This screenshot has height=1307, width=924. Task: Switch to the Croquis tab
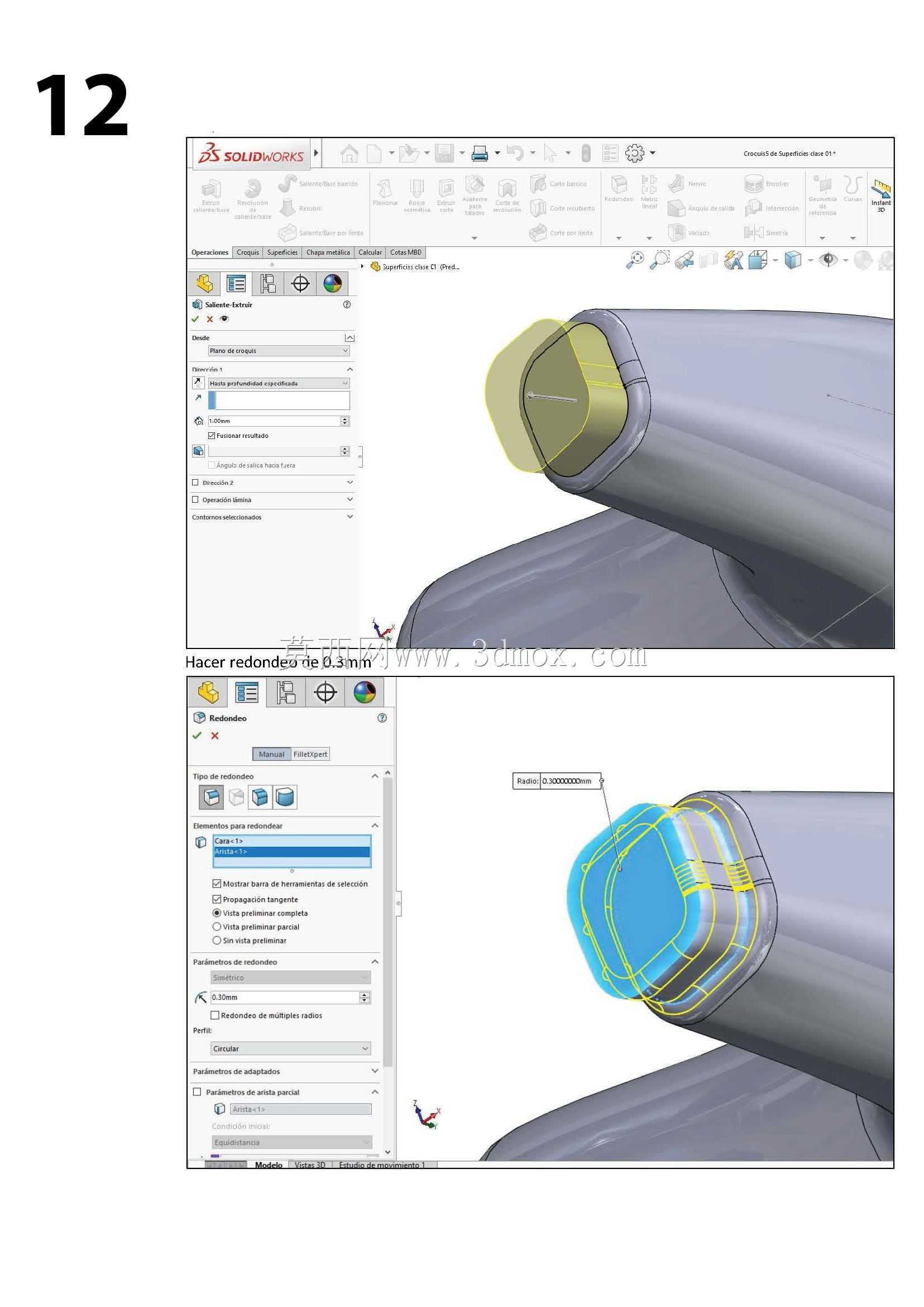pyautogui.click(x=247, y=252)
